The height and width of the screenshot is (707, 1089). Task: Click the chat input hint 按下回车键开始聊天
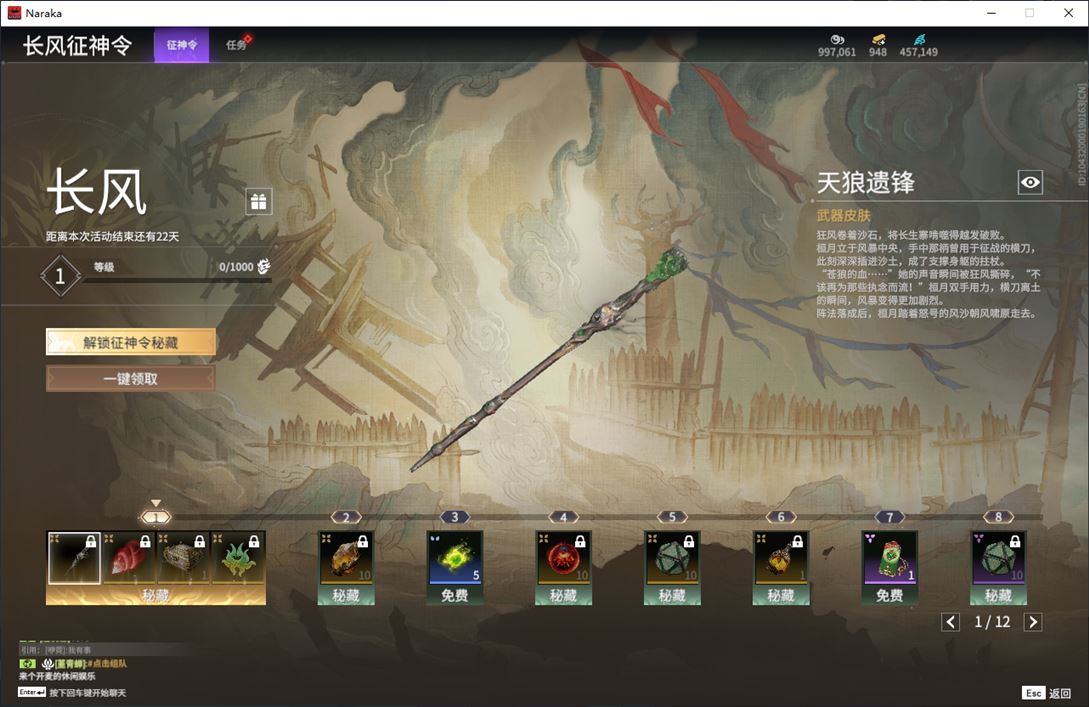(88, 692)
